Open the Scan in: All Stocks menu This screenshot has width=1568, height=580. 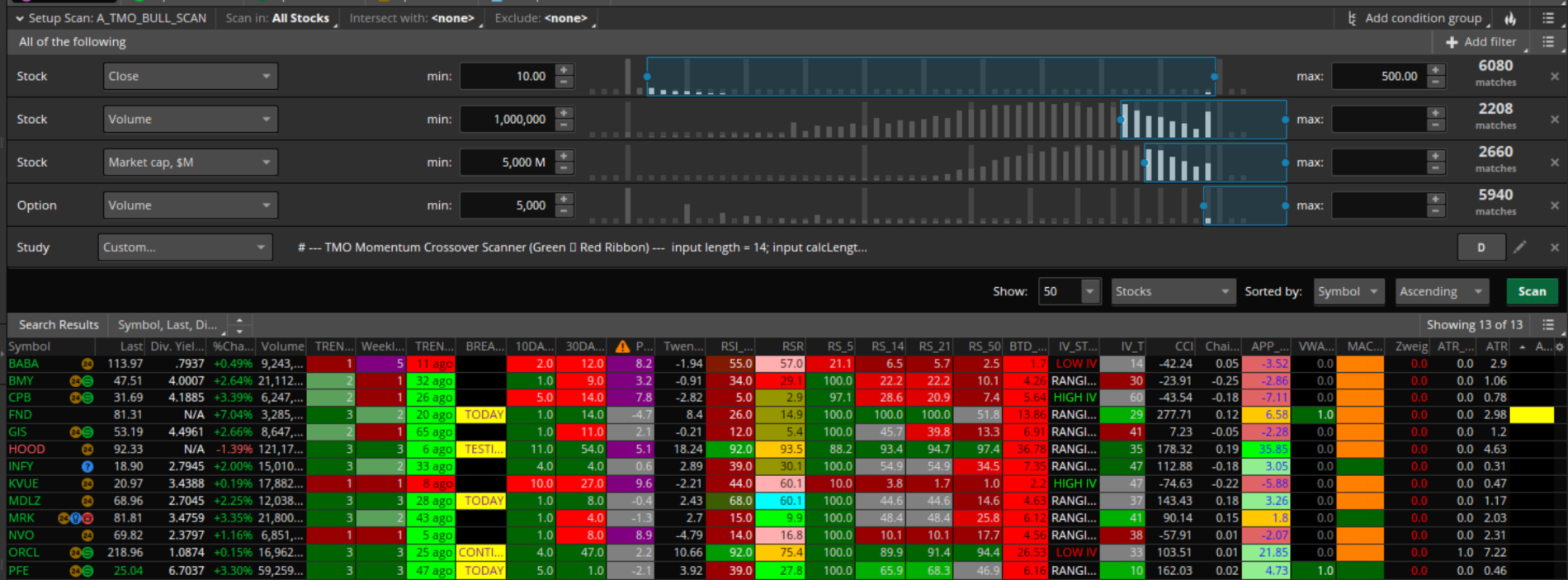tap(279, 18)
